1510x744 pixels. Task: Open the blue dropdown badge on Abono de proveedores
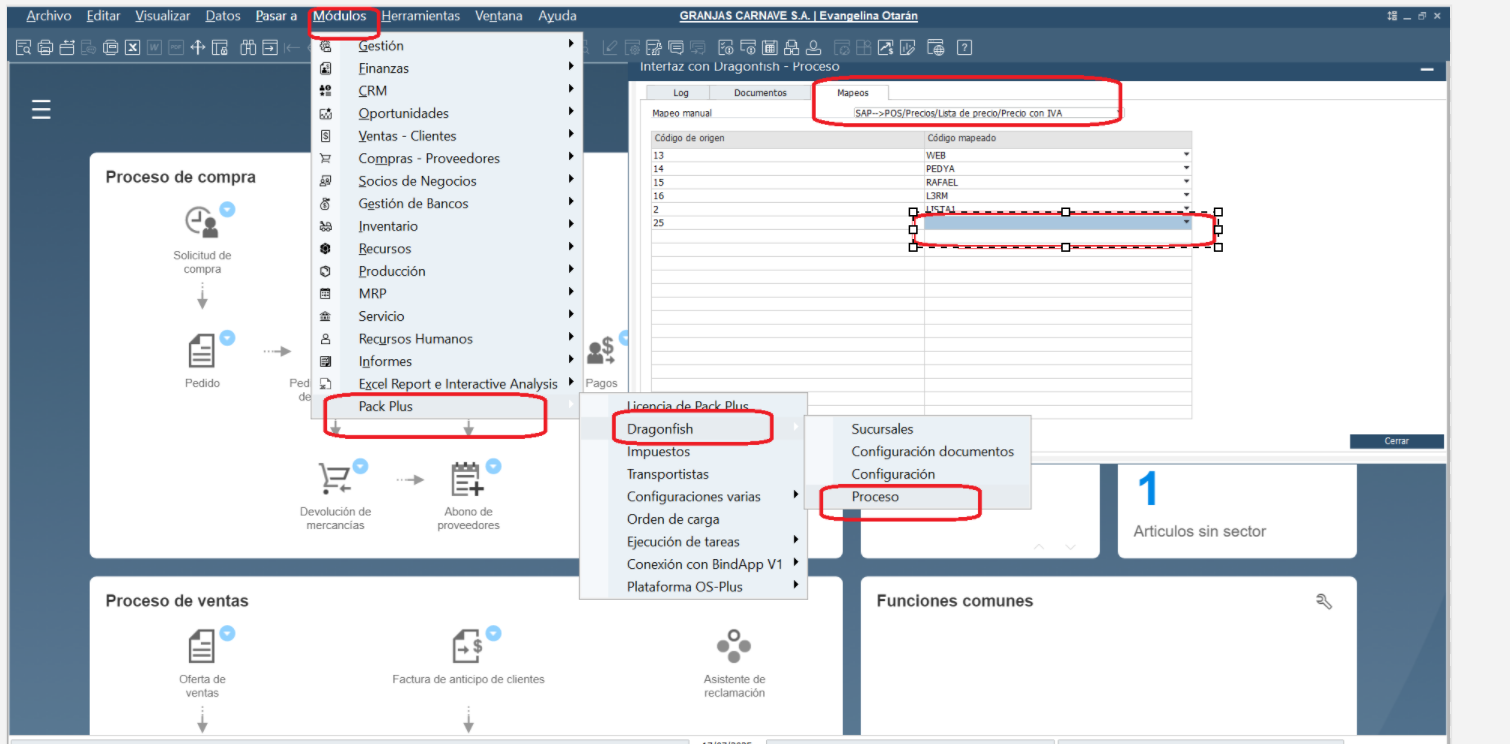tap(493, 466)
